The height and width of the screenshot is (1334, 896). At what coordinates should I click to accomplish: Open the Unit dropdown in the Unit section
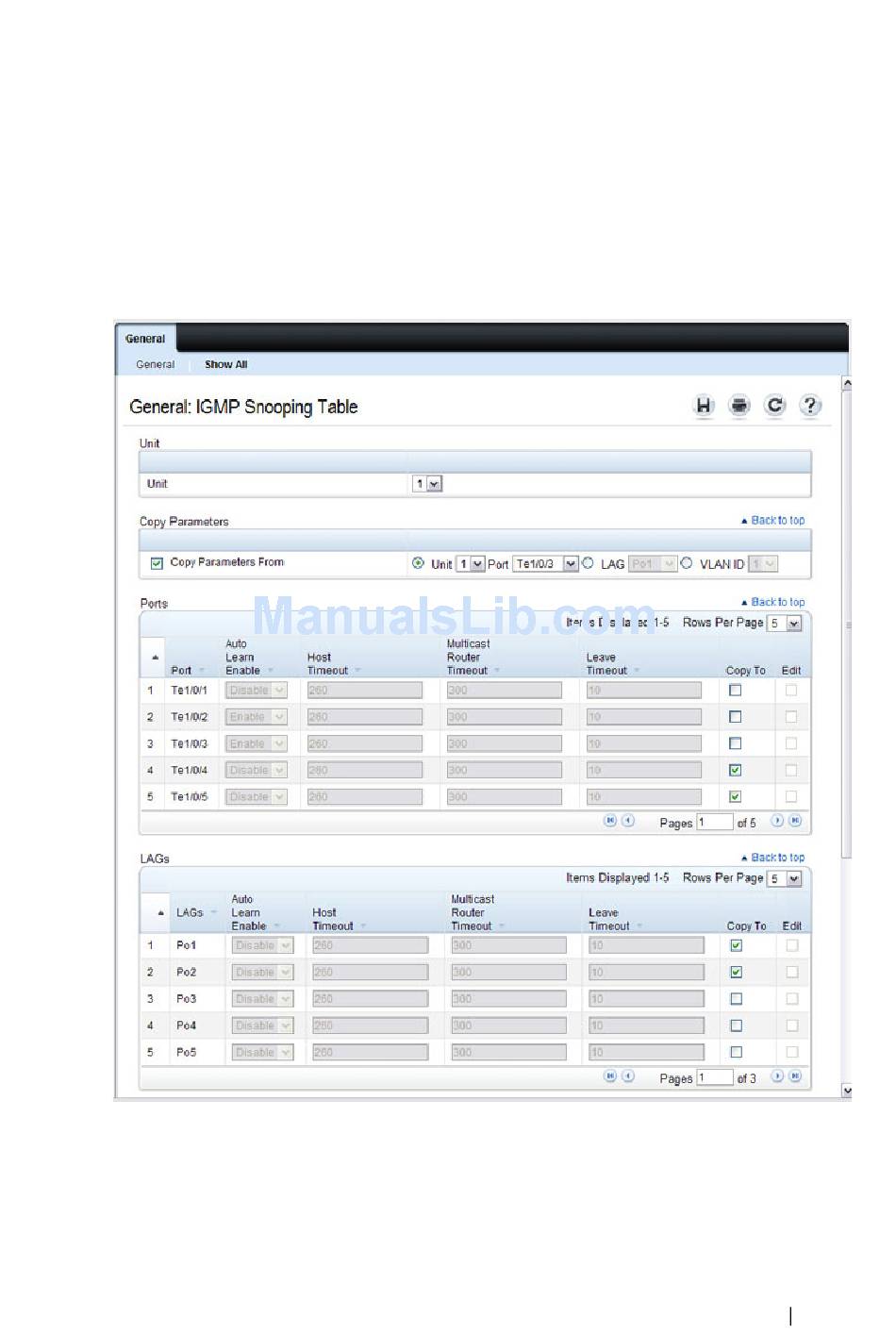(x=427, y=484)
